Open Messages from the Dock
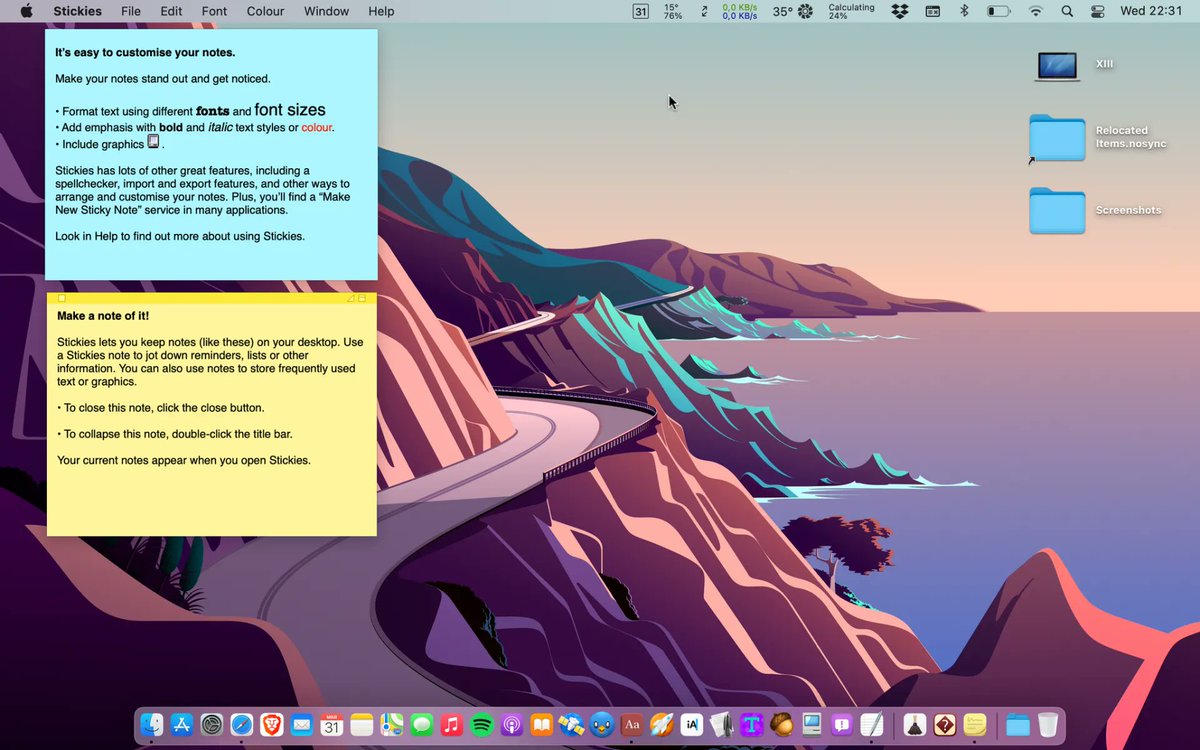Viewport: 1200px width, 750px height. [x=421, y=724]
